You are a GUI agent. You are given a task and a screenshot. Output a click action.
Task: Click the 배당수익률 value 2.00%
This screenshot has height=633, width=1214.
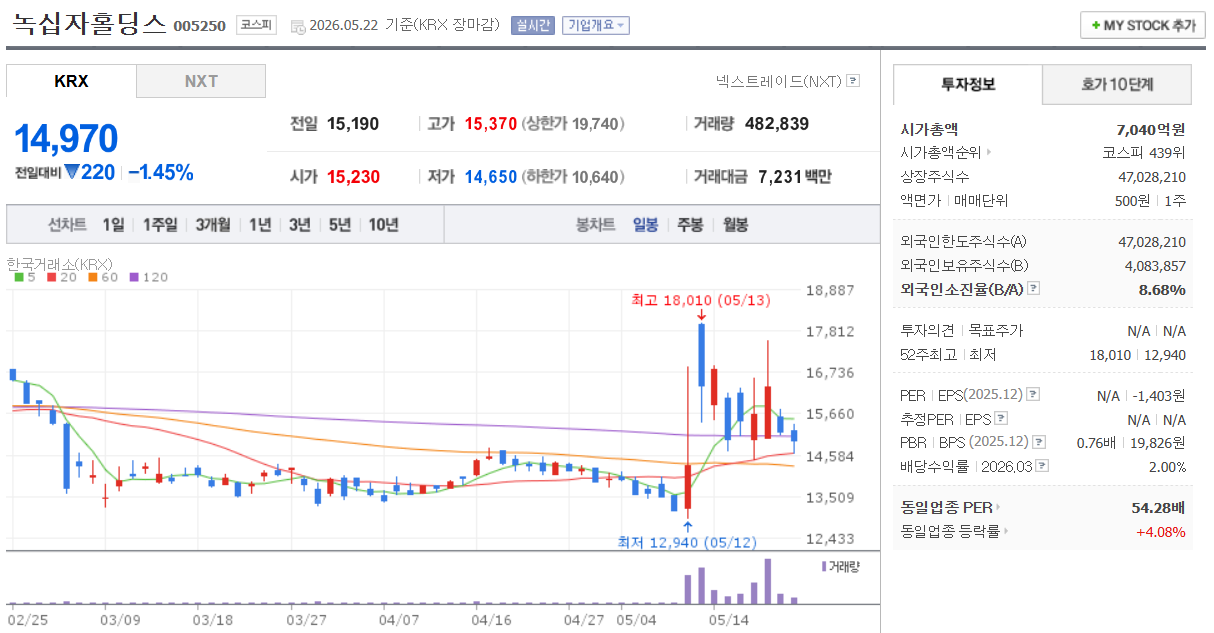tap(1167, 467)
